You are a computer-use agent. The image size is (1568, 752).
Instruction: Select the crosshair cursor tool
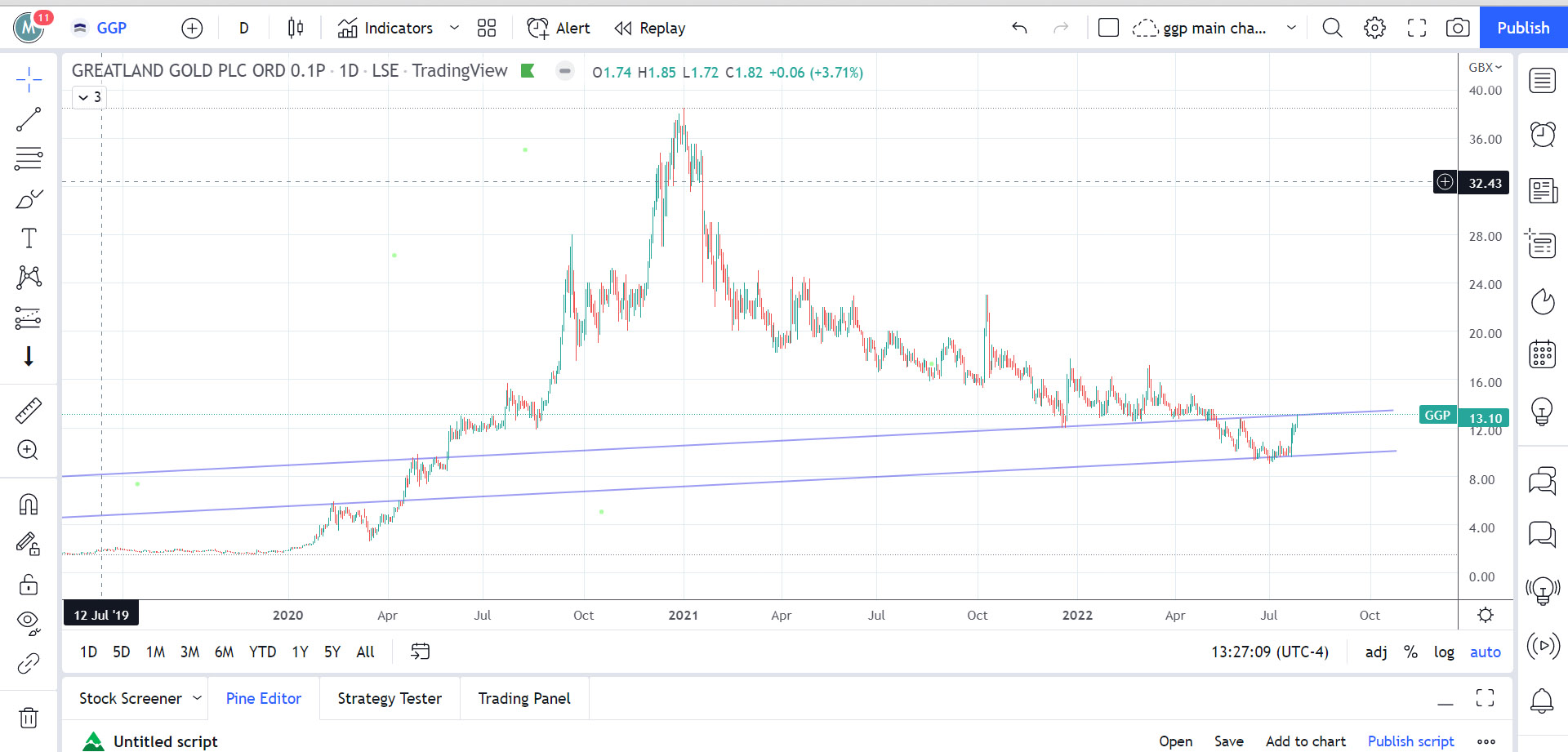(29, 80)
